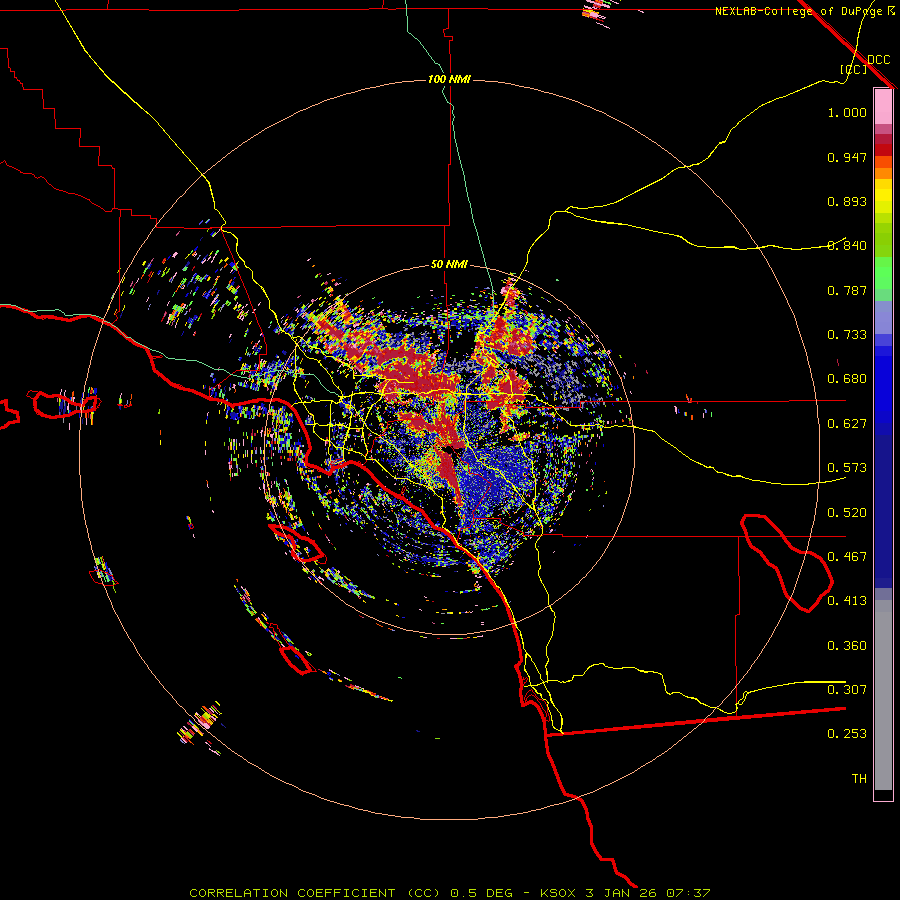This screenshot has height=900, width=900.
Task: Click the 0.840 legend value
Action: coord(847,246)
